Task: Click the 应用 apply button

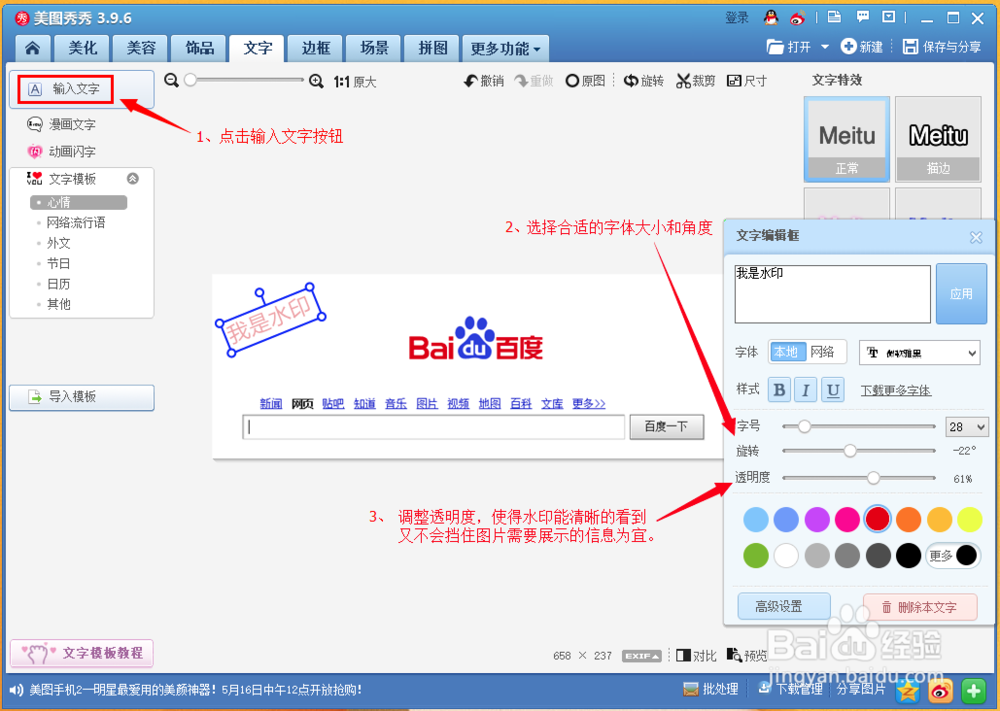Action: 961,294
